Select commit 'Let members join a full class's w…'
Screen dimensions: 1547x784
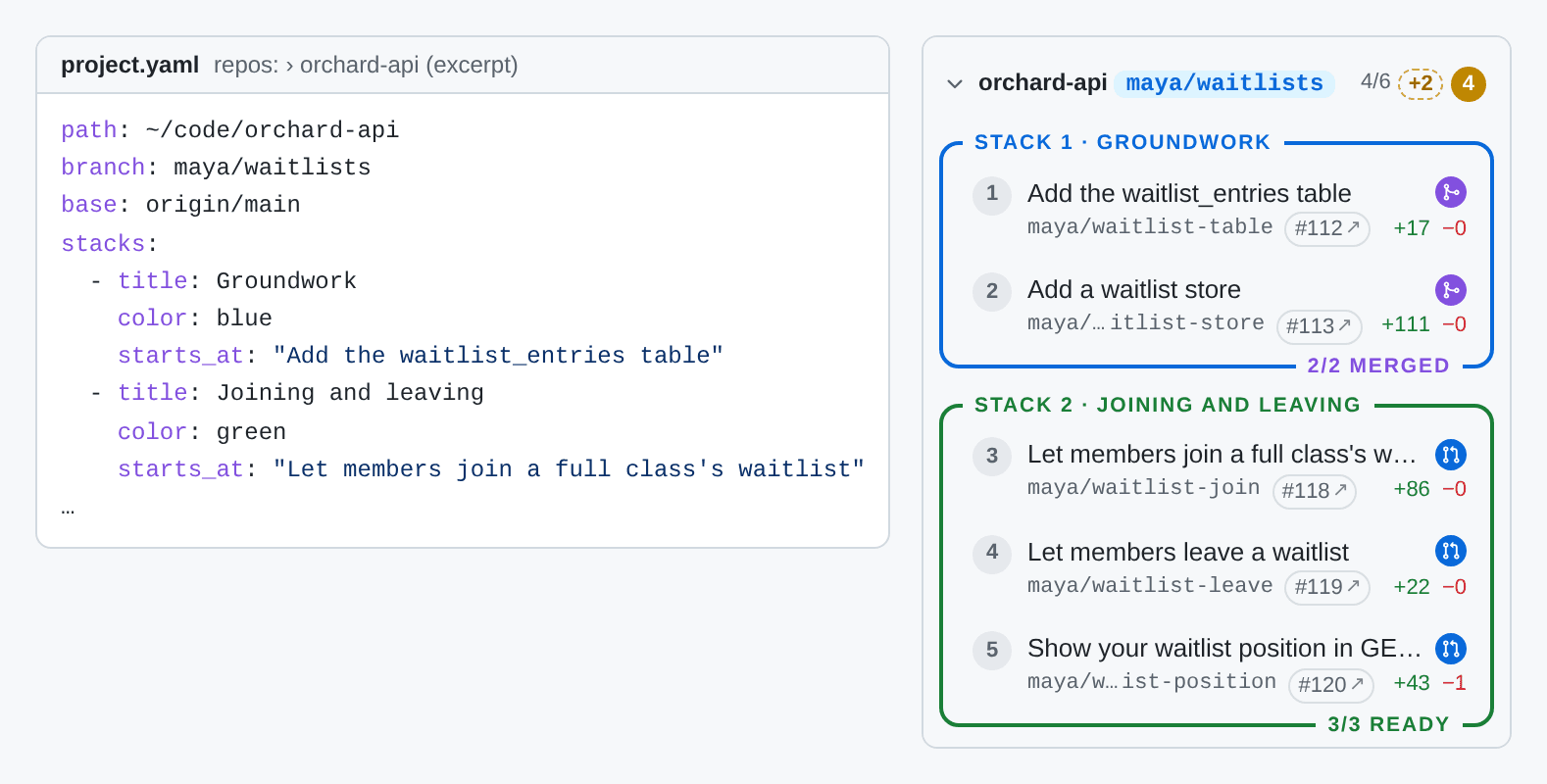click(1222, 454)
